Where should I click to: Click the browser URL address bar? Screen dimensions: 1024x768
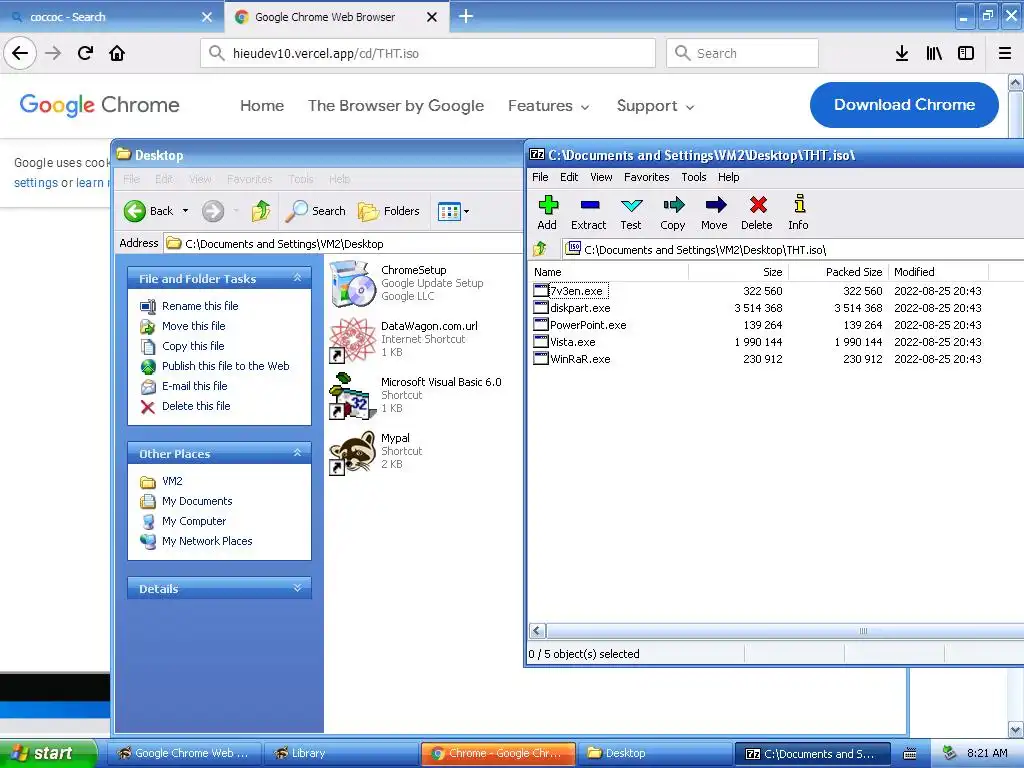(x=428, y=53)
